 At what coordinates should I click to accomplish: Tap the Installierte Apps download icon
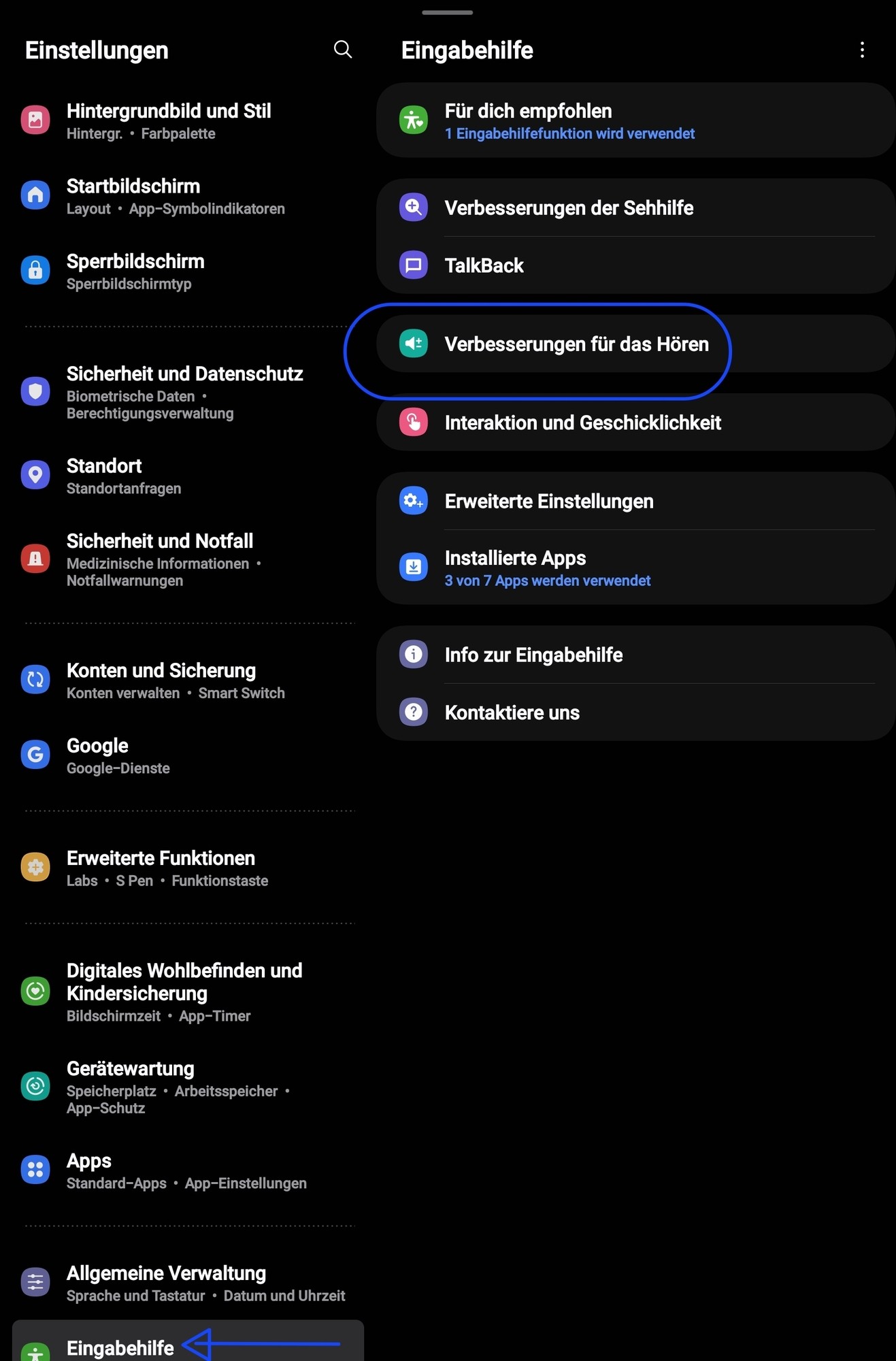(414, 567)
